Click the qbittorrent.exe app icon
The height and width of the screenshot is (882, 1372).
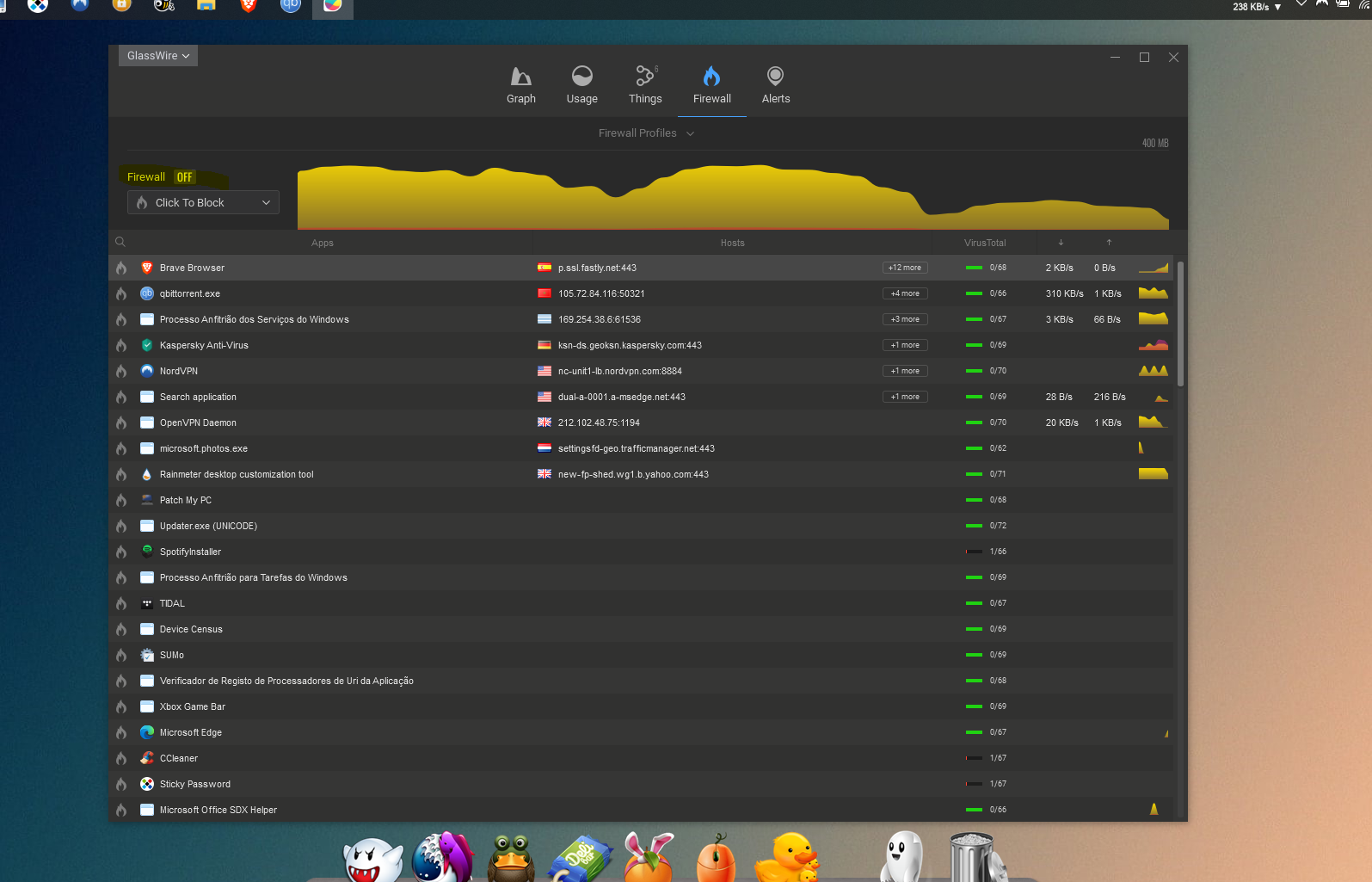147,293
